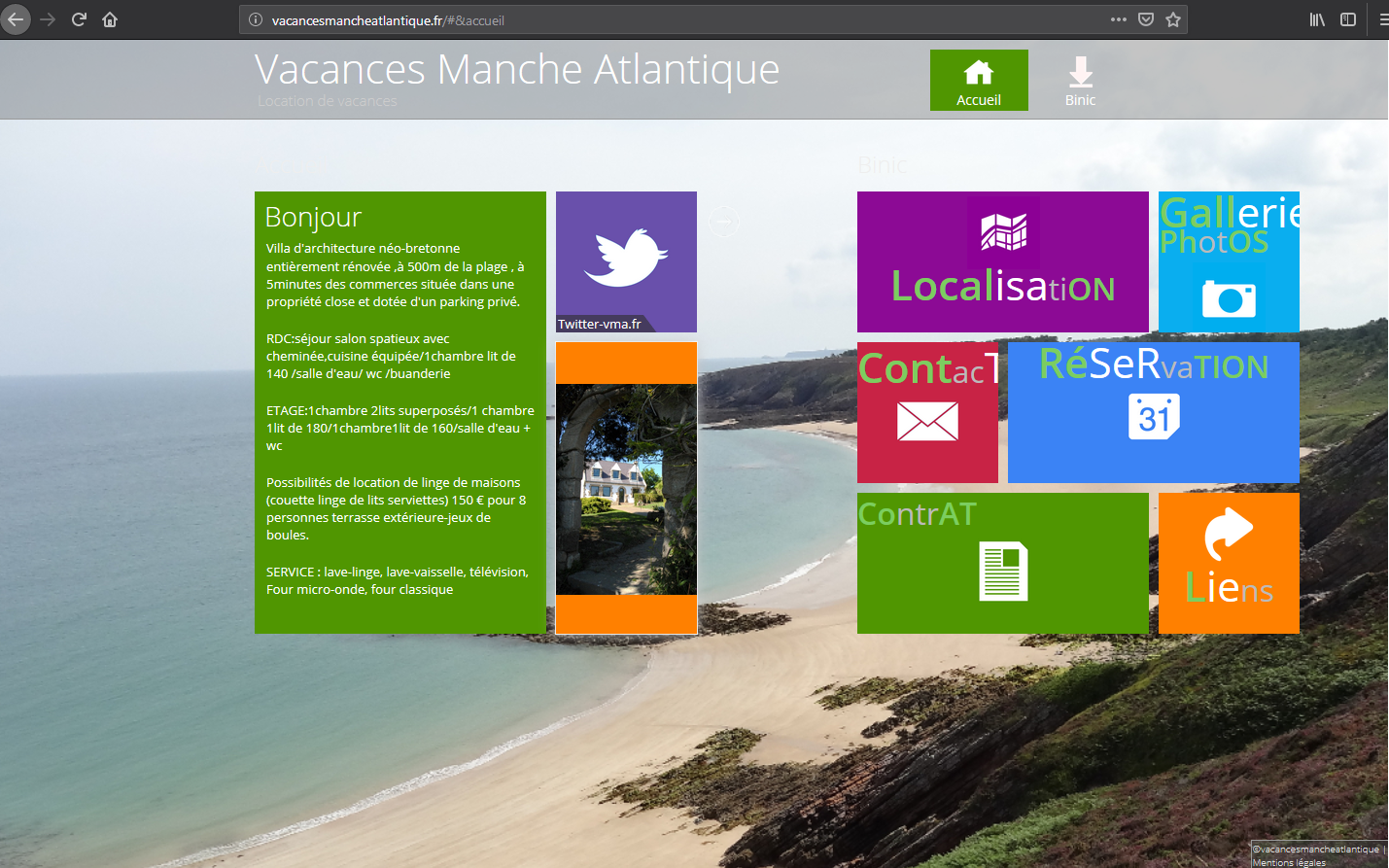Show site information icon in address bar
This screenshot has height=868, width=1389.
(x=256, y=19)
